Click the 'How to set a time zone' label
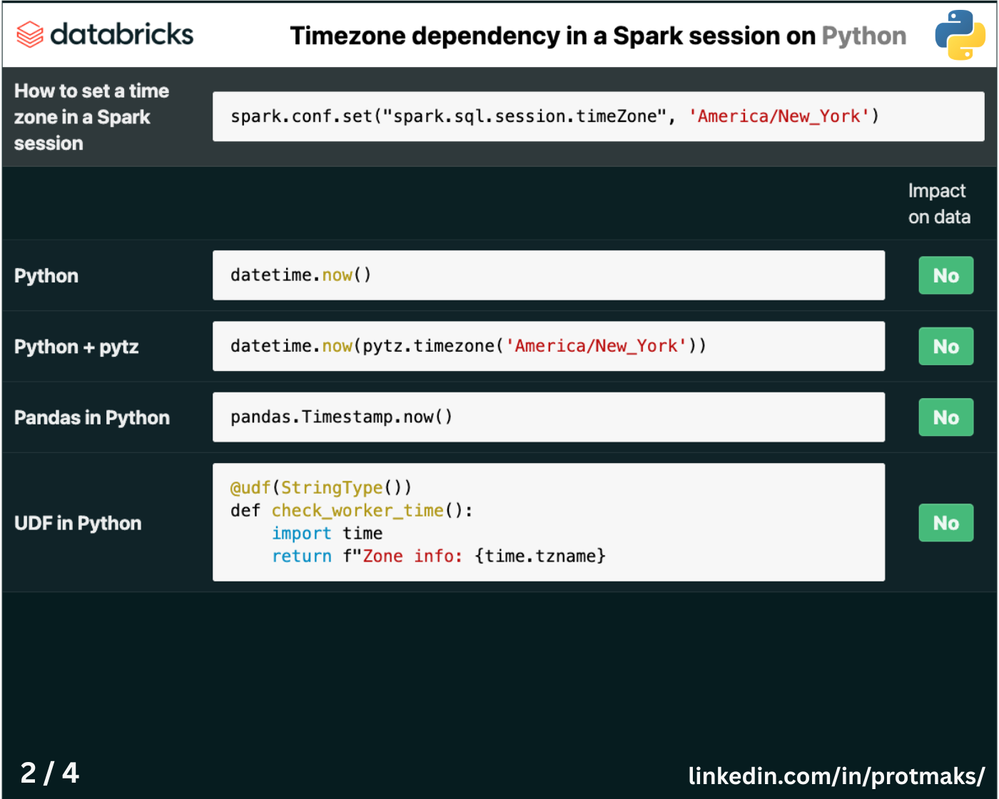 92,117
